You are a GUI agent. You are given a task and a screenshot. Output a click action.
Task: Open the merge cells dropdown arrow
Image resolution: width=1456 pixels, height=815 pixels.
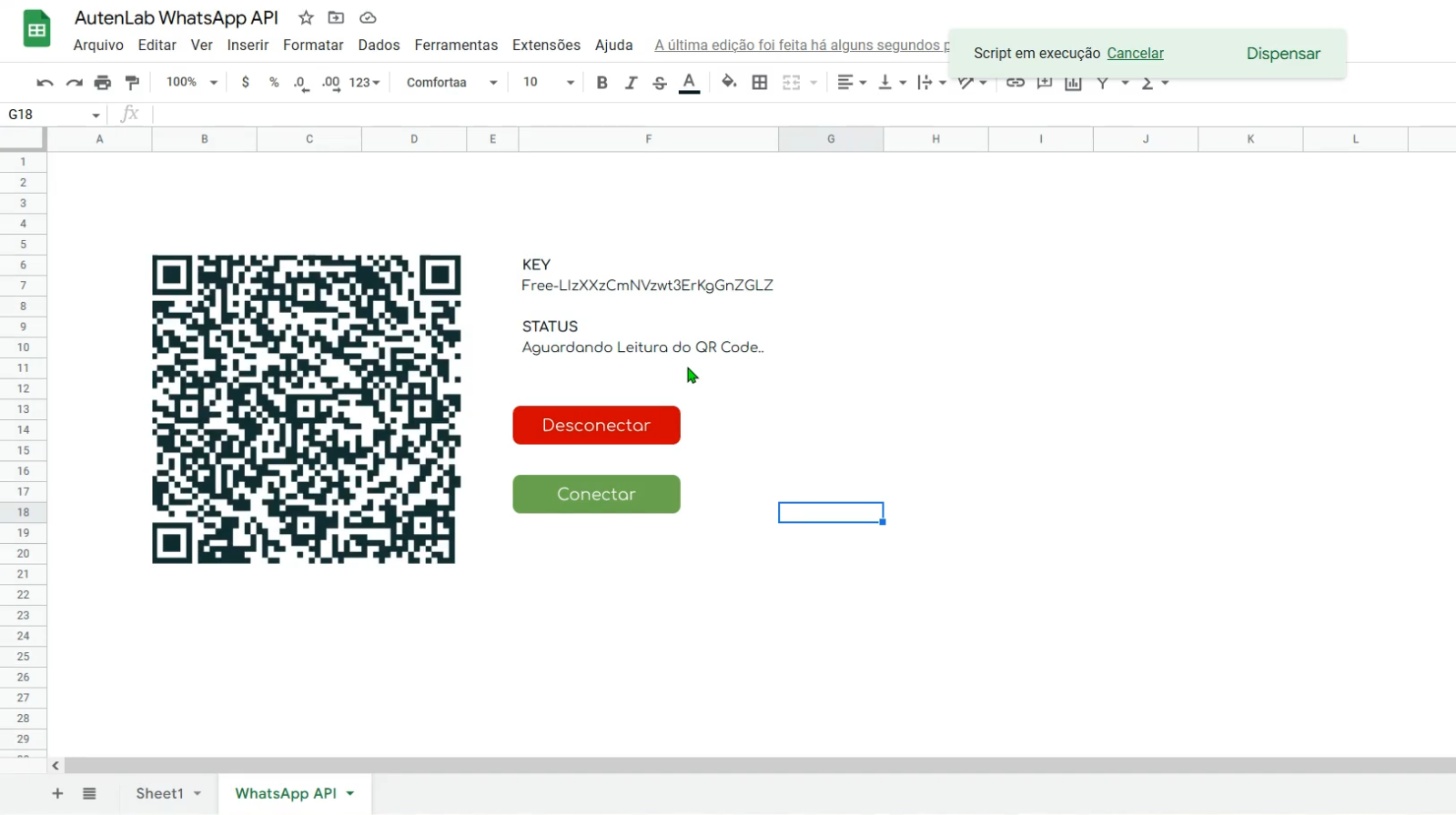tap(814, 83)
